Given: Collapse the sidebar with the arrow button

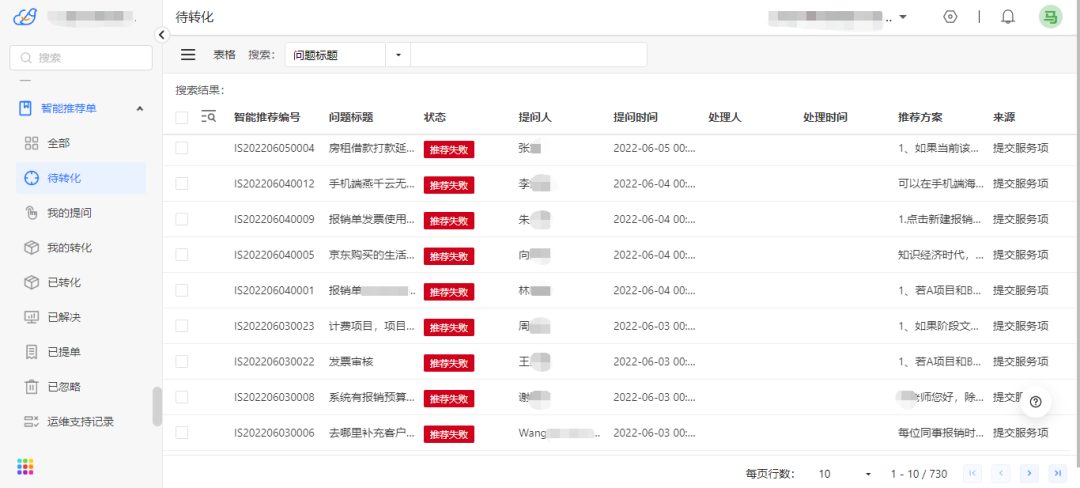Looking at the screenshot, I should pos(161,34).
